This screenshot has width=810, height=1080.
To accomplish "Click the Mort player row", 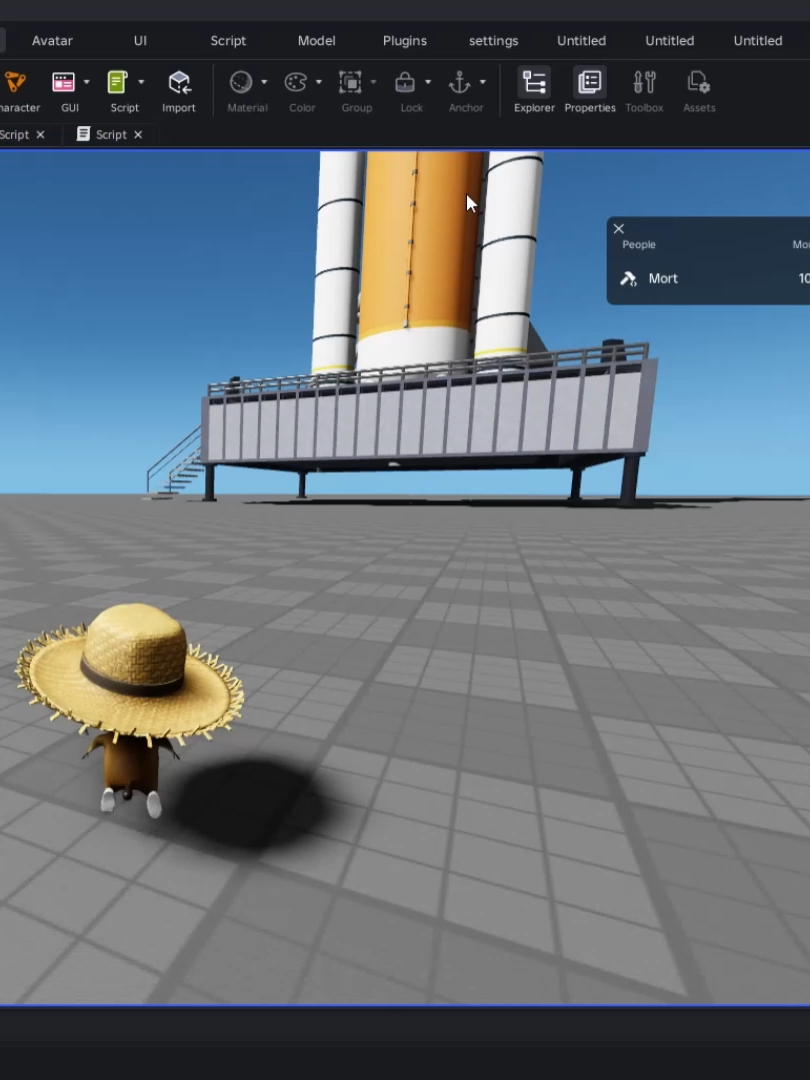I will click(708, 278).
